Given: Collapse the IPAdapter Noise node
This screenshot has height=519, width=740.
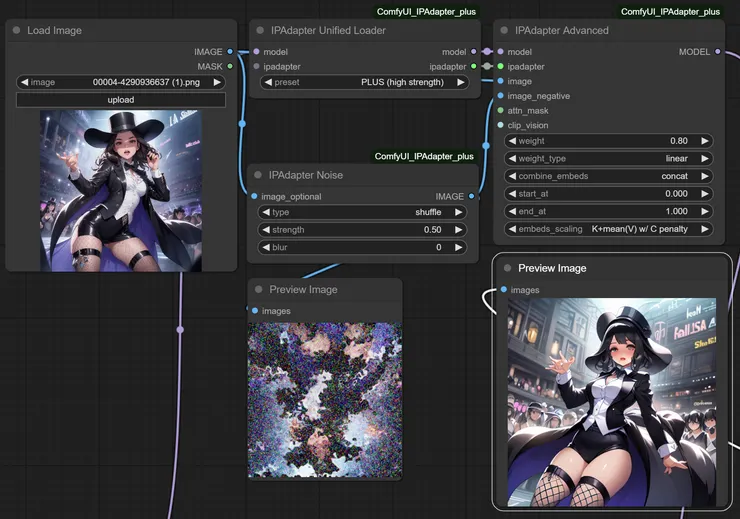Looking at the screenshot, I should pos(258,175).
